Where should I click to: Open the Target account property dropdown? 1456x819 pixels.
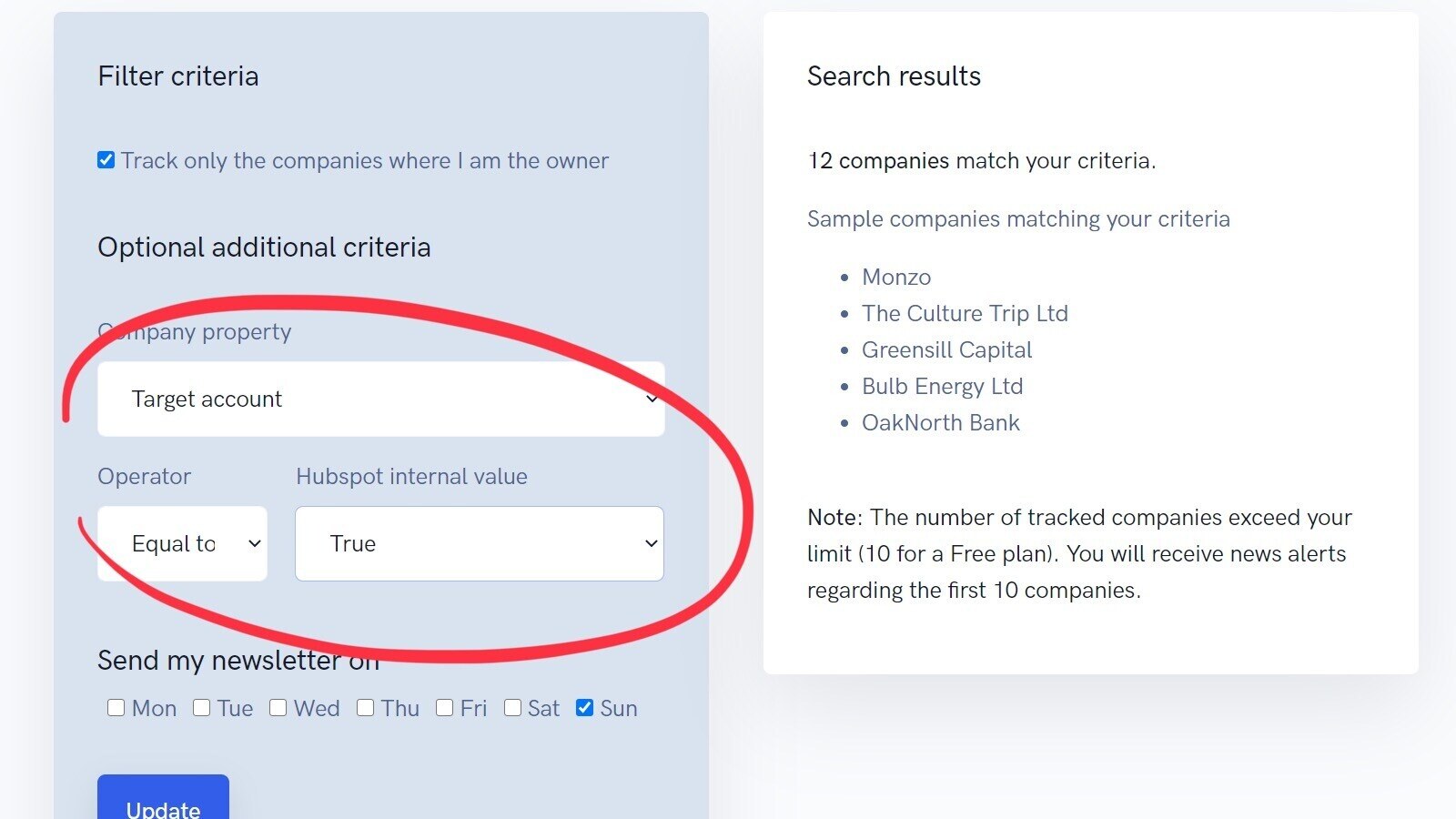380,399
